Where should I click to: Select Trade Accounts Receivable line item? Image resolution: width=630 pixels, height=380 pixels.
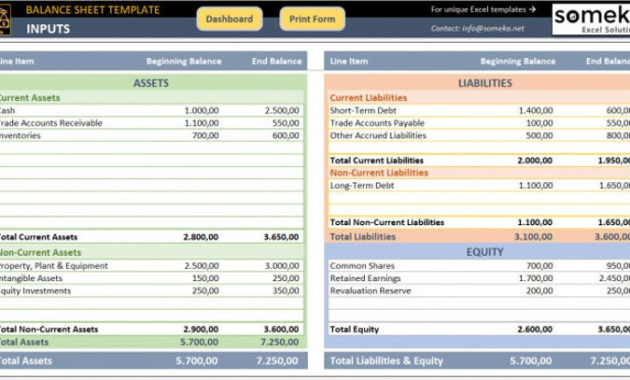click(x=51, y=123)
